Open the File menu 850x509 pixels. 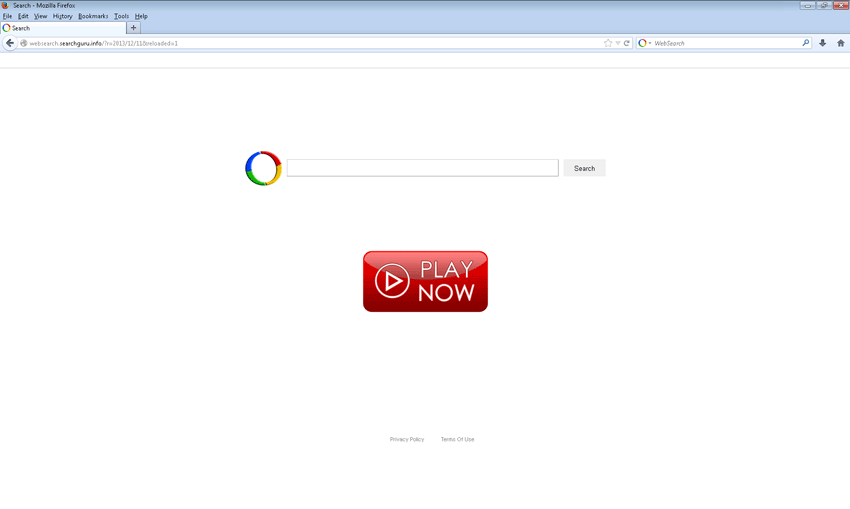click(7, 16)
